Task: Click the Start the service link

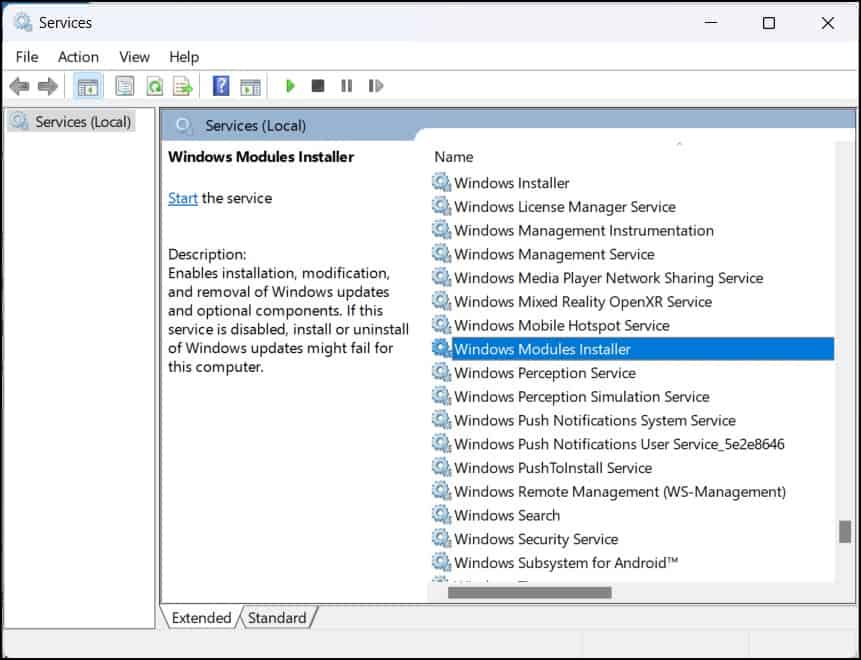Action: pos(183,198)
